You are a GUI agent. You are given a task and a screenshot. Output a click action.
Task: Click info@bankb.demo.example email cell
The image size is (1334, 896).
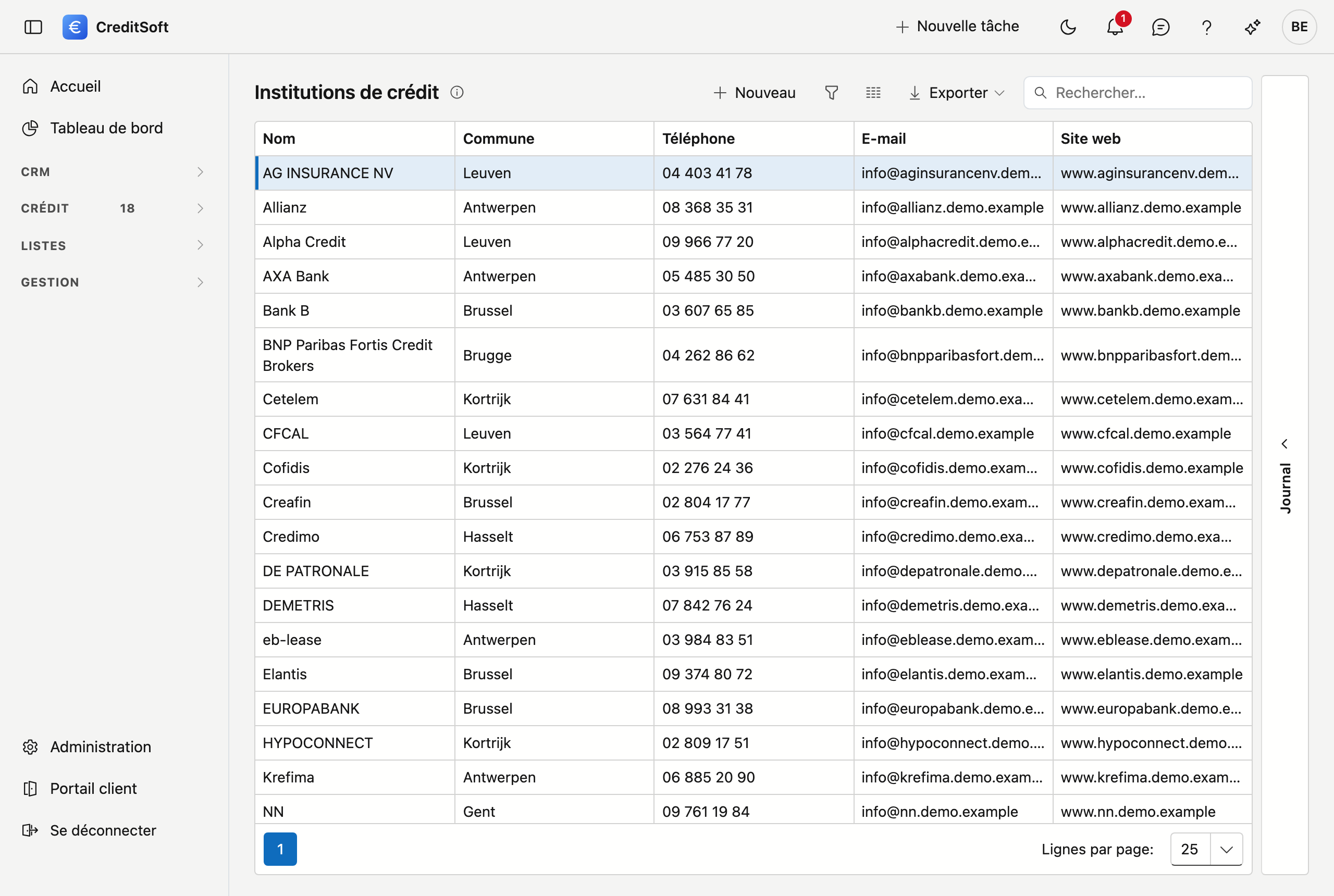point(953,310)
